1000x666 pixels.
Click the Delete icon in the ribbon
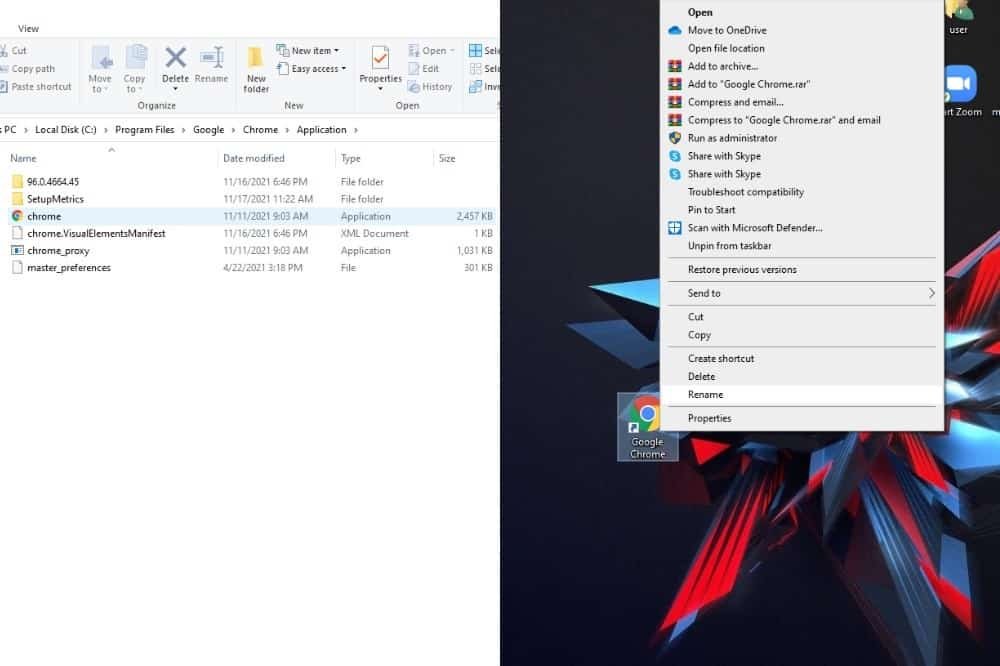175,62
